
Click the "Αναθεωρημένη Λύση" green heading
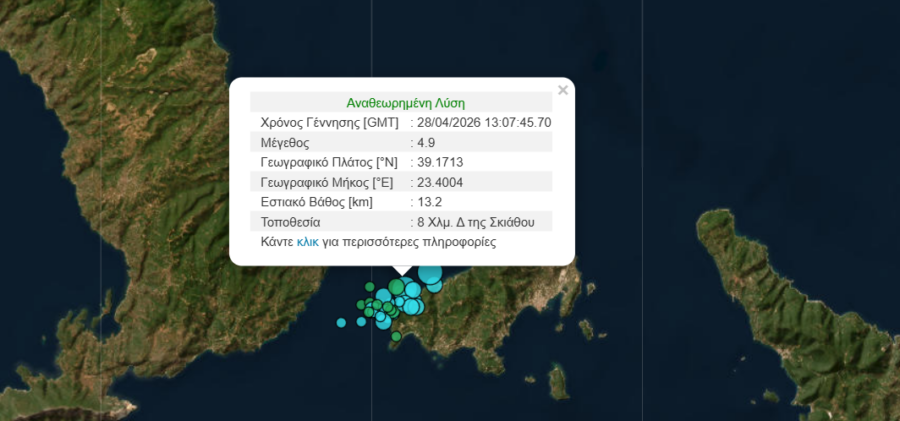click(x=405, y=102)
